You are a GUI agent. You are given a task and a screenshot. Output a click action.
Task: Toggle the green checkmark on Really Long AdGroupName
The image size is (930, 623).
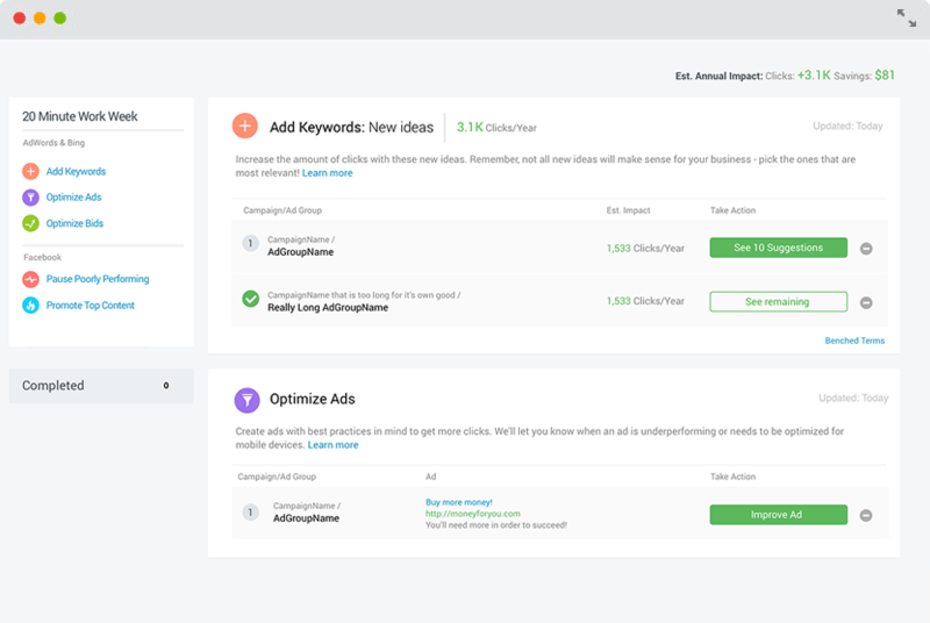point(251,298)
